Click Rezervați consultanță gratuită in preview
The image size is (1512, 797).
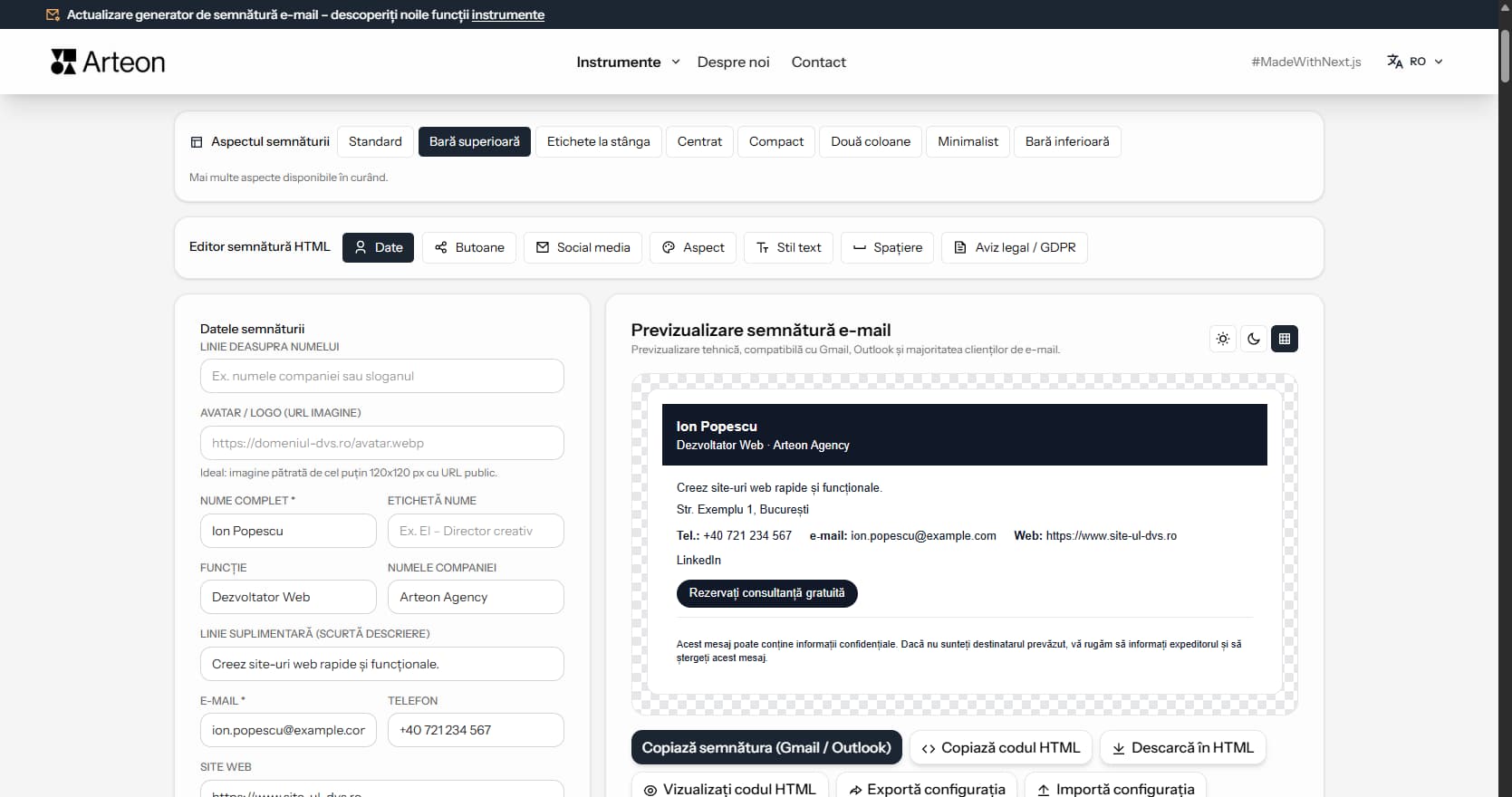pyautogui.click(x=767, y=593)
